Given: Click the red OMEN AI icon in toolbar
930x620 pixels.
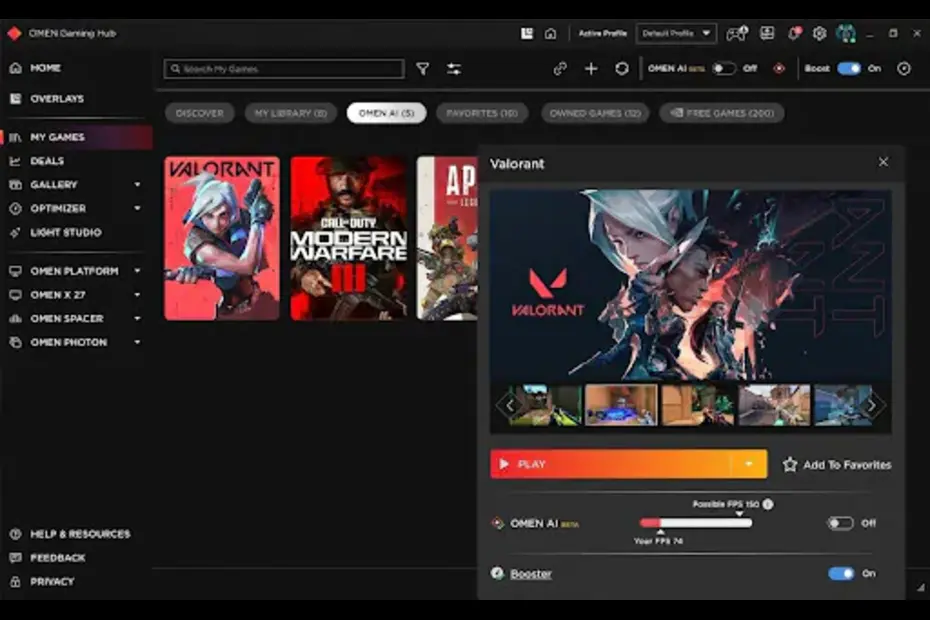Looking at the screenshot, I should point(779,69).
